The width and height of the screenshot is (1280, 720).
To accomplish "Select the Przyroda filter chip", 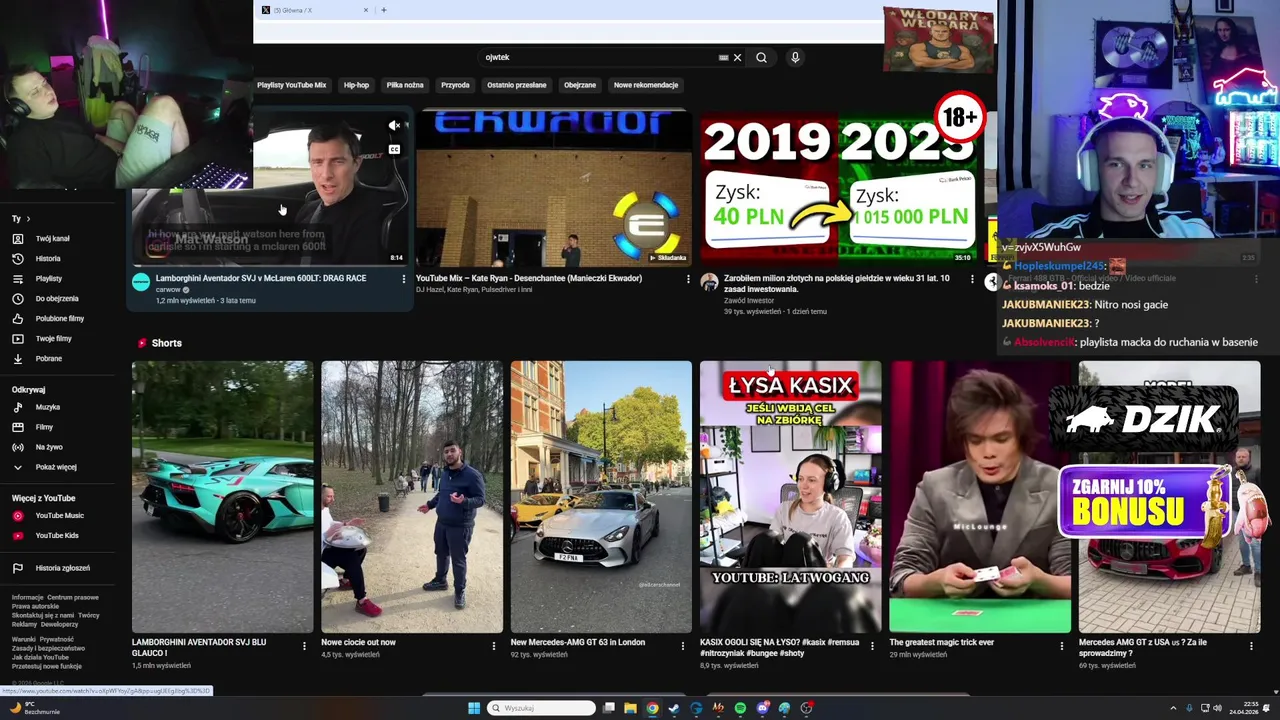I will tap(455, 85).
